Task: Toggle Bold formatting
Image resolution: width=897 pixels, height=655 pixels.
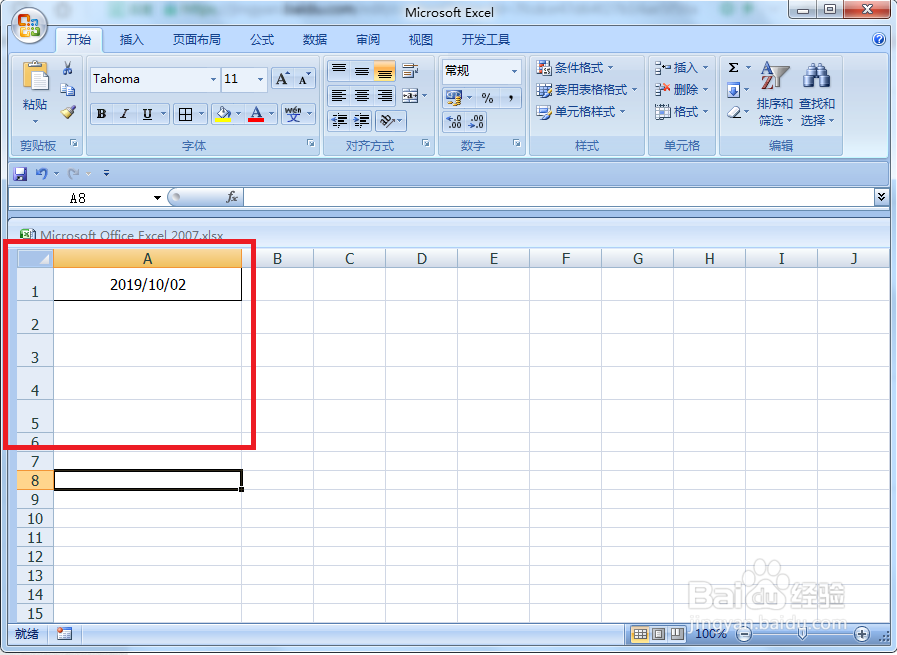Action: (x=101, y=114)
